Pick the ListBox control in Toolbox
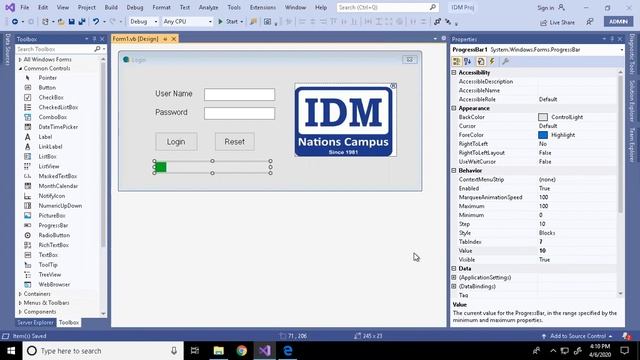Image resolution: width=640 pixels, height=360 pixels. click(x=47, y=156)
